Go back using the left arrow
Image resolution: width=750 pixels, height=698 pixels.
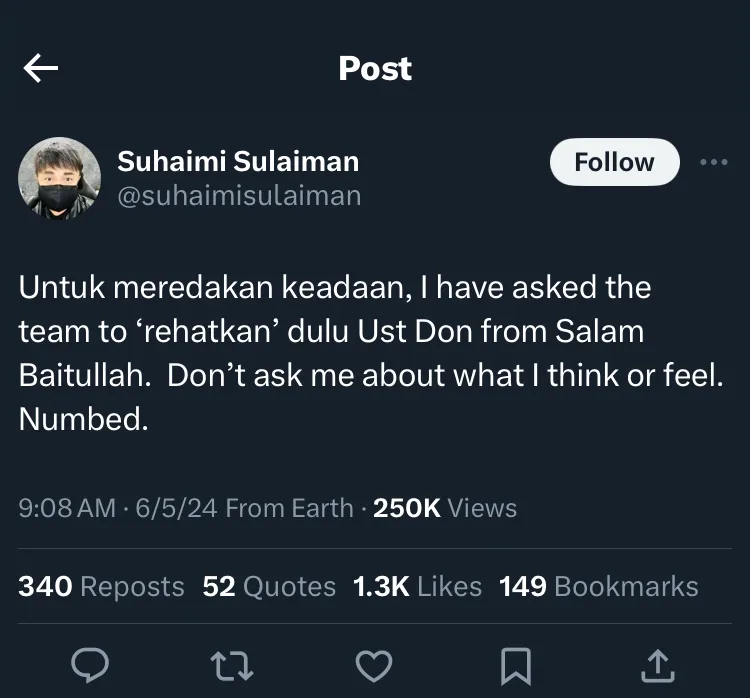click(40, 68)
